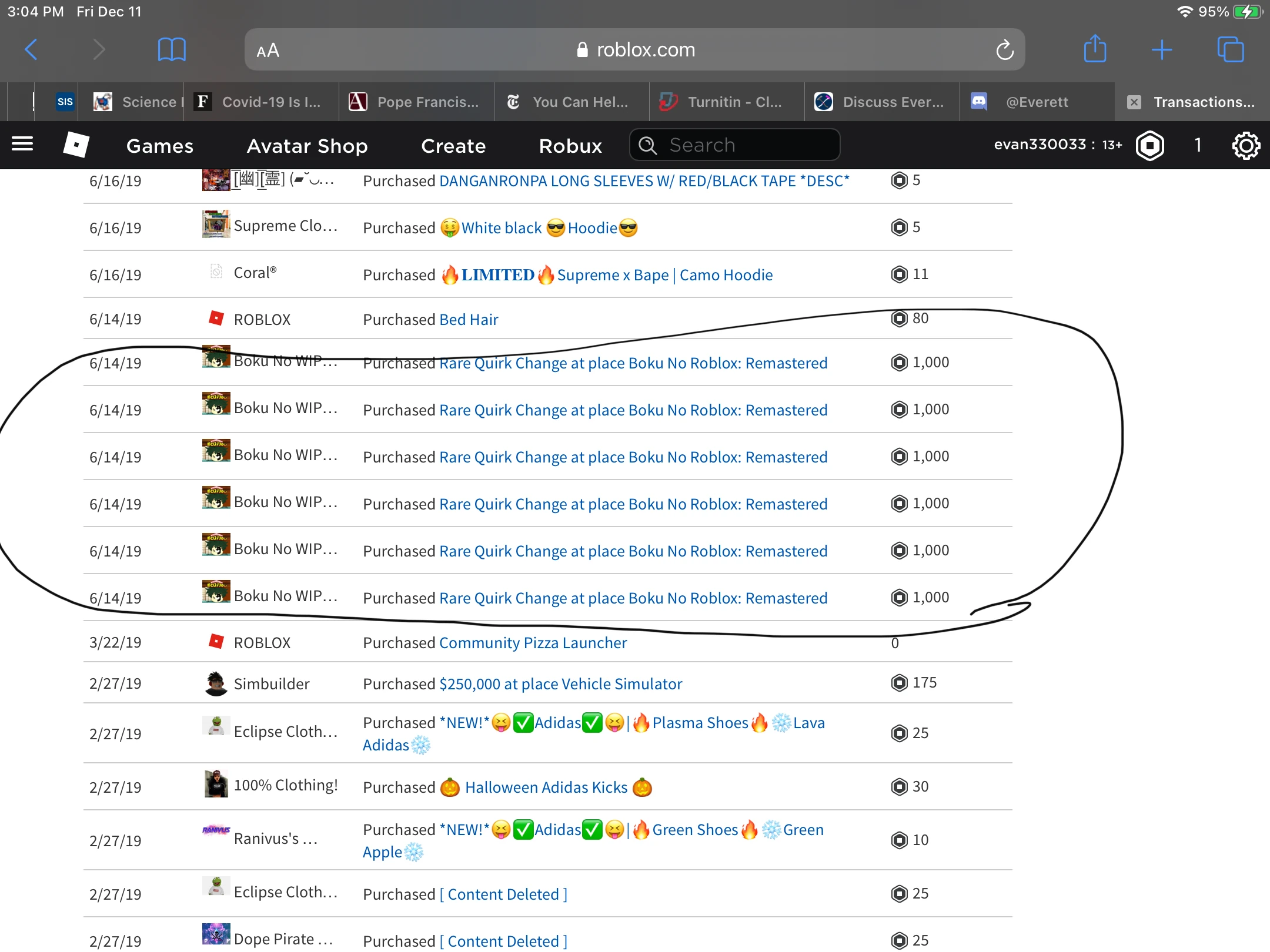The height and width of the screenshot is (952, 1270).
Task: Tap the AA reader view options
Action: tap(268, 51)
